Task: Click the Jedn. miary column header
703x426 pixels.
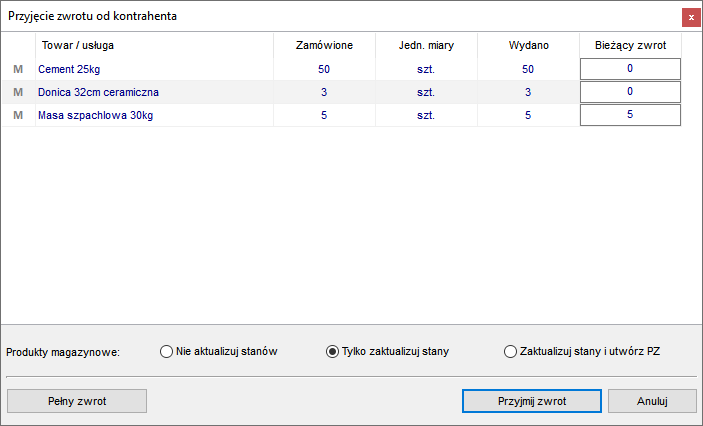Action: point(426,45)
